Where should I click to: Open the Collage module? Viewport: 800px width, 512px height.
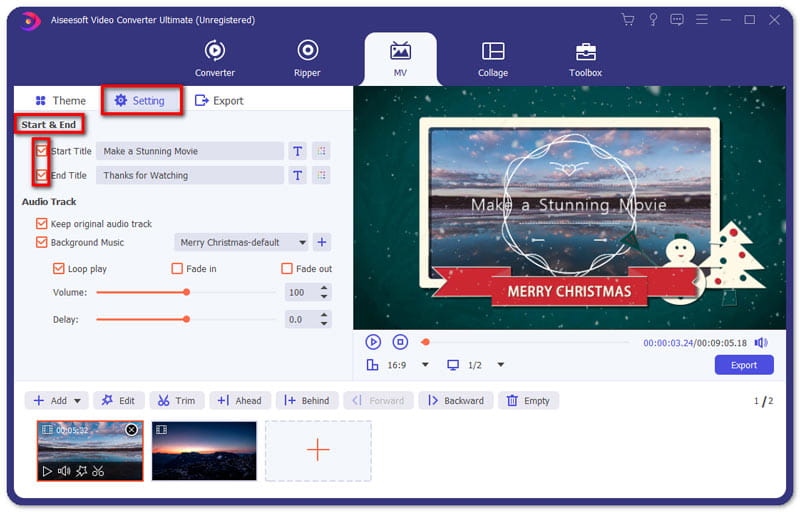coord(493,59)
